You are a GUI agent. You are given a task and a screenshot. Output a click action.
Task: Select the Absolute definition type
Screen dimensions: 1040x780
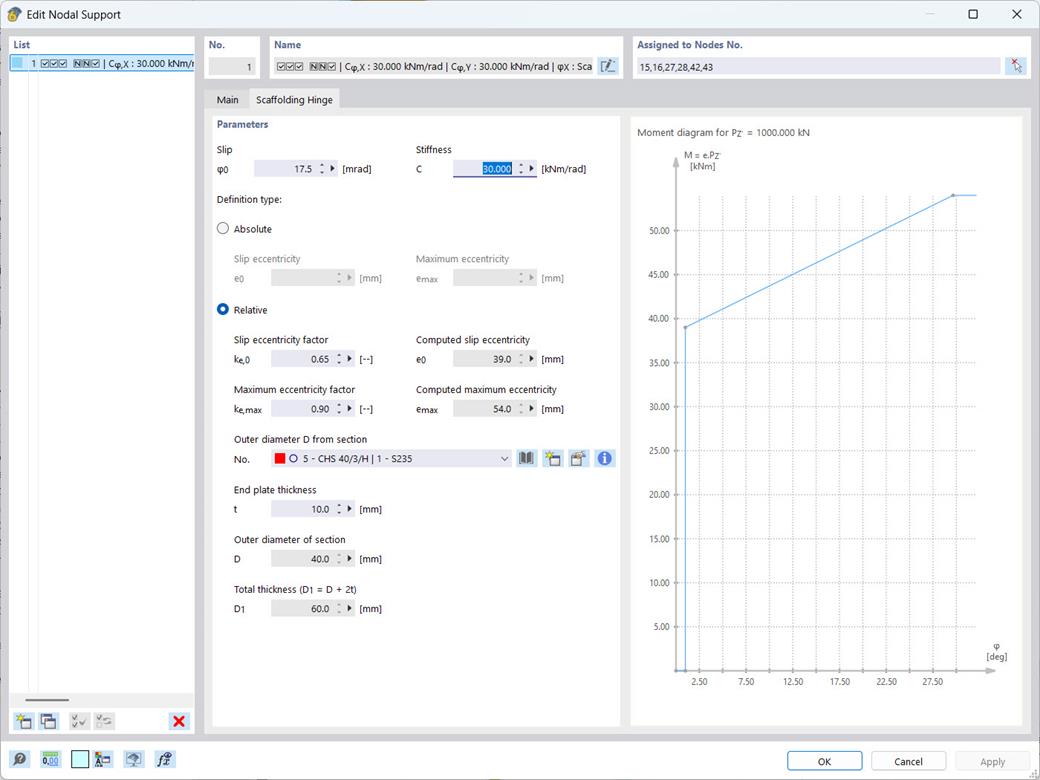coord(222,228)
